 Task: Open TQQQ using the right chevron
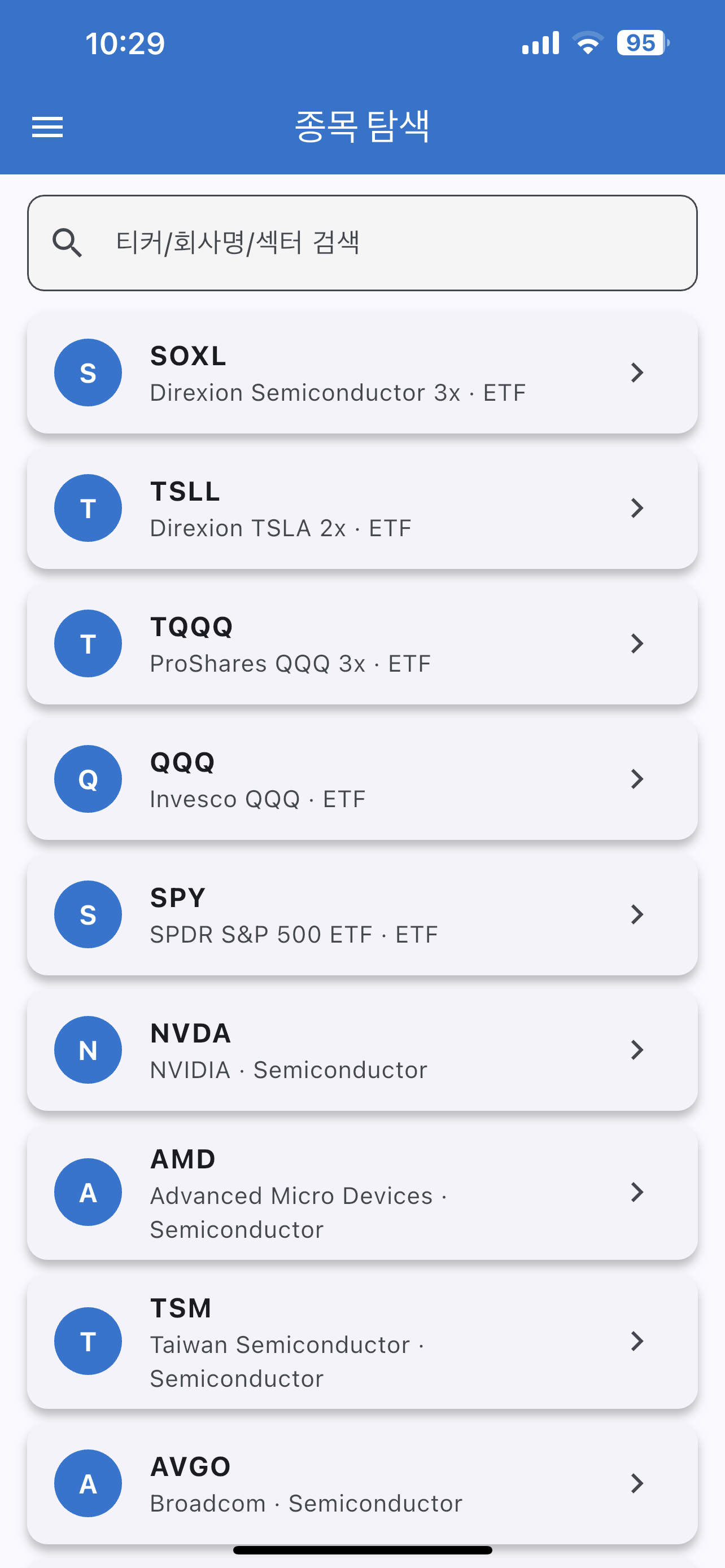637,643
